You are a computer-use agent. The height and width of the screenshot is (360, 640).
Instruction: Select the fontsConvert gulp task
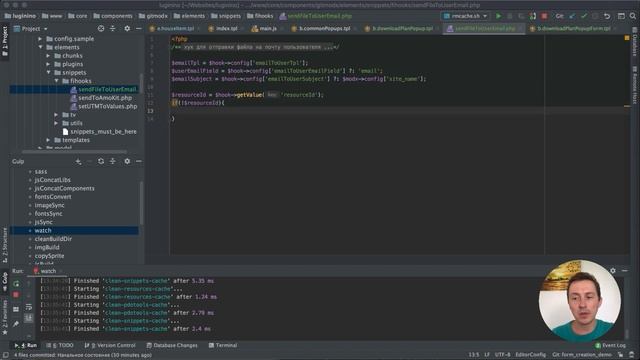(x=53, y=197)
